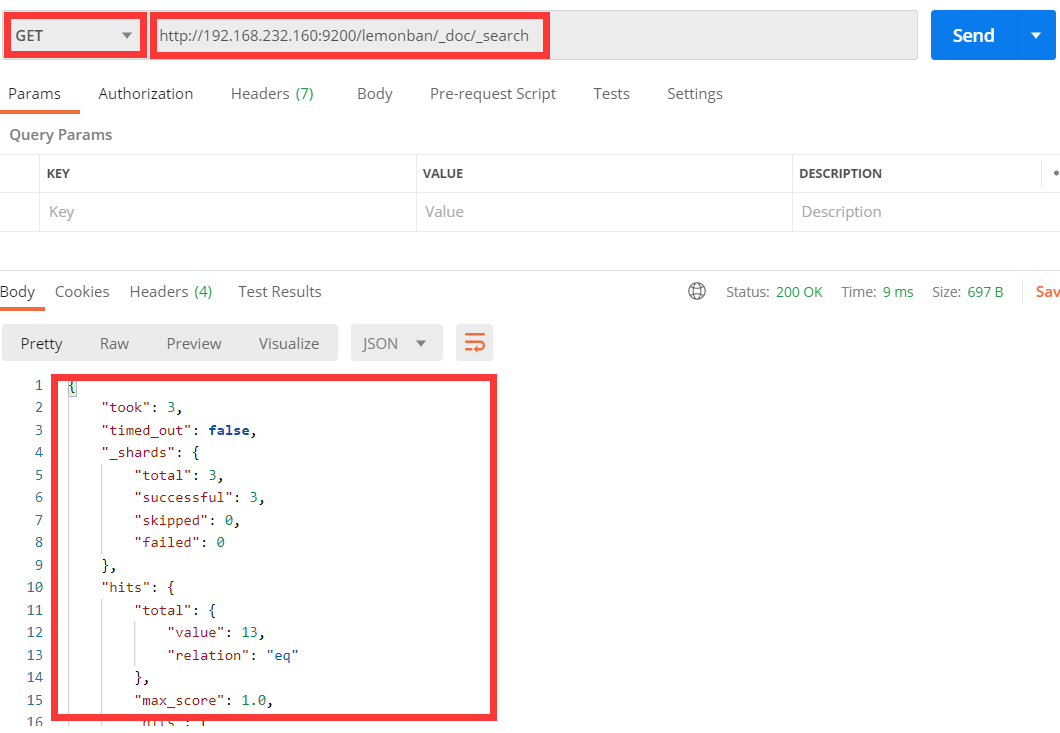The image size is (1060, 733).
Task: Click the "failed": 0 line
Action: click(x=179, y=543)
